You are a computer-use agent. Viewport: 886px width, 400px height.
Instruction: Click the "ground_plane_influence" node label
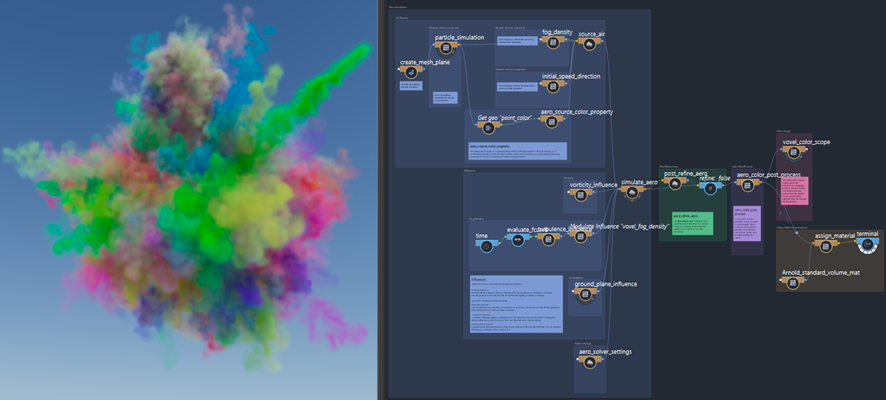606,284
